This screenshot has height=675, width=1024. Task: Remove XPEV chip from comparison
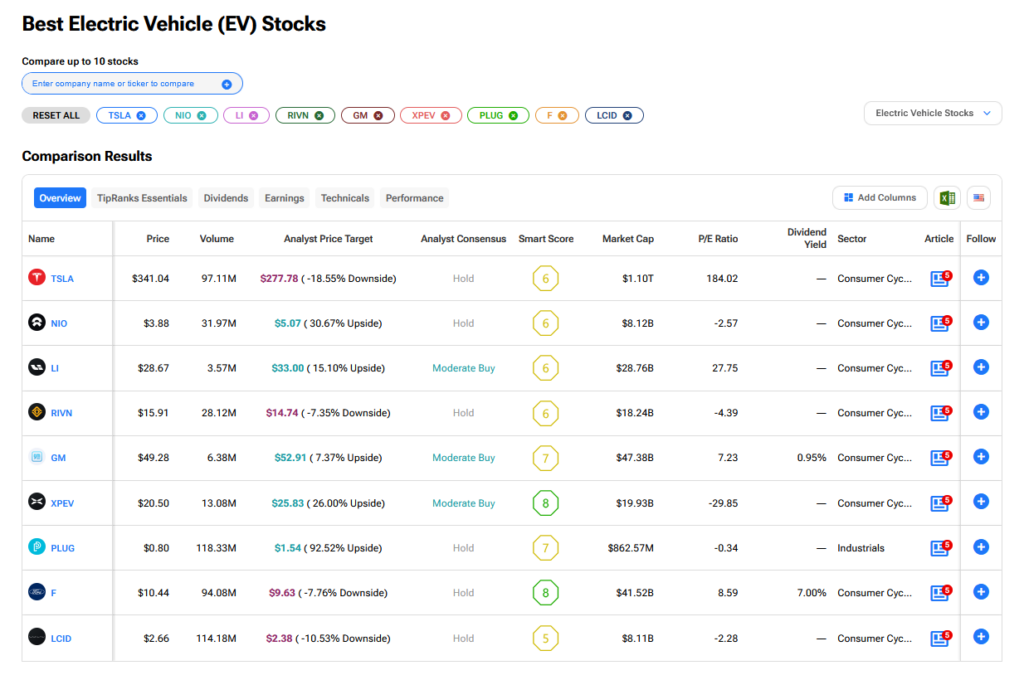(x=445, y=116)
